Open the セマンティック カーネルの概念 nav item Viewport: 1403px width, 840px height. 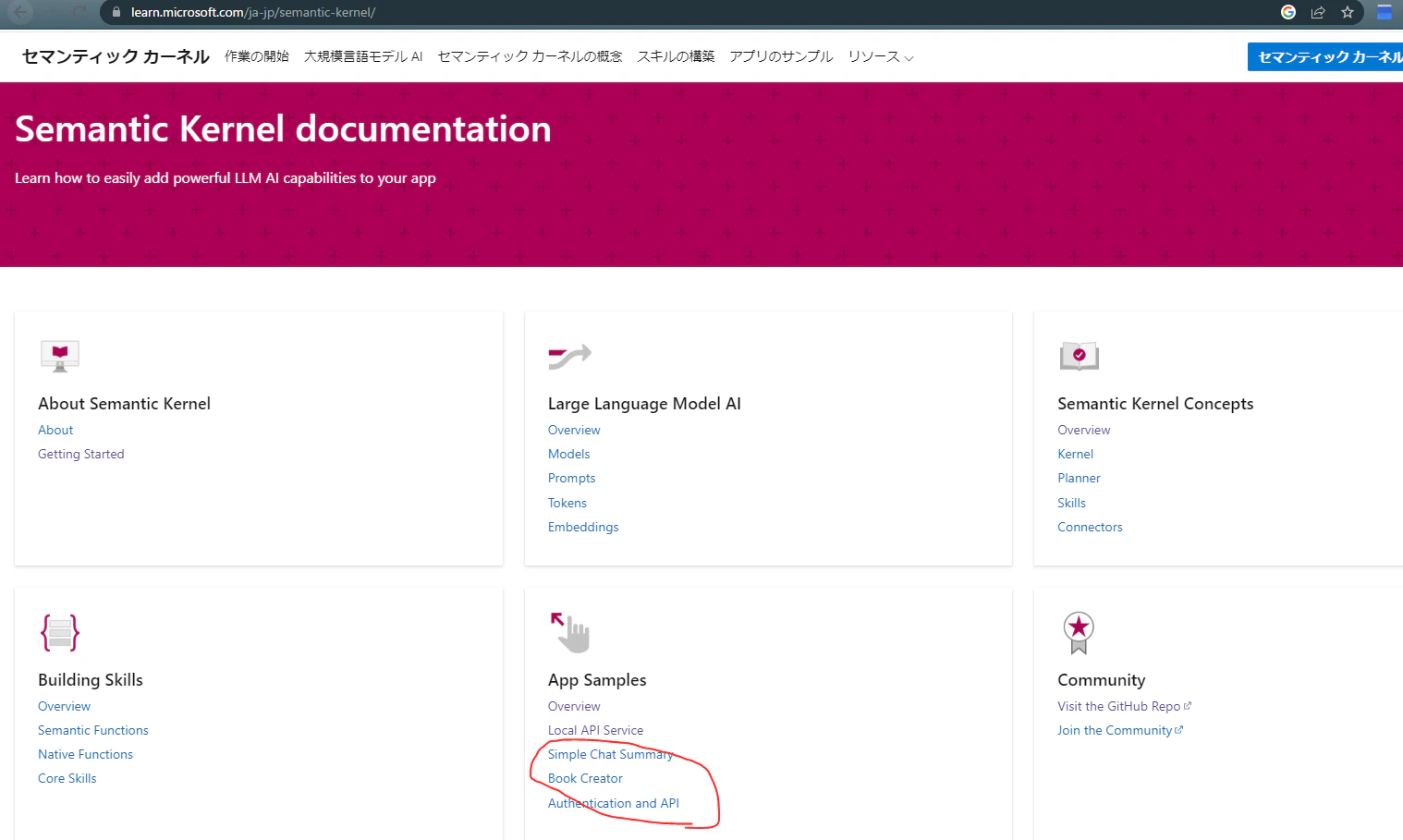(531, 56)
